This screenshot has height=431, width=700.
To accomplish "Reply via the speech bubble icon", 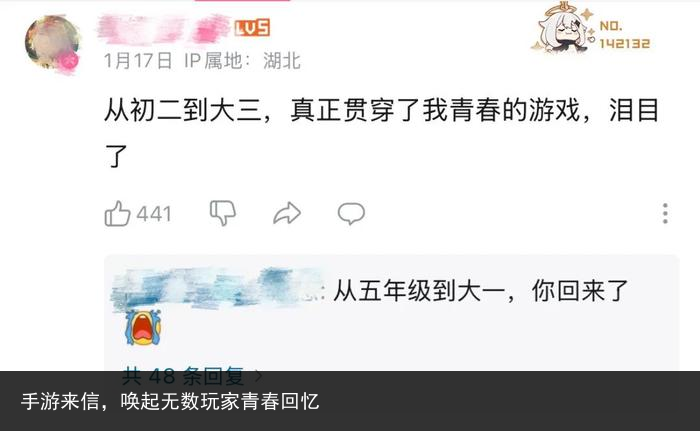I will tap(351, 213).
